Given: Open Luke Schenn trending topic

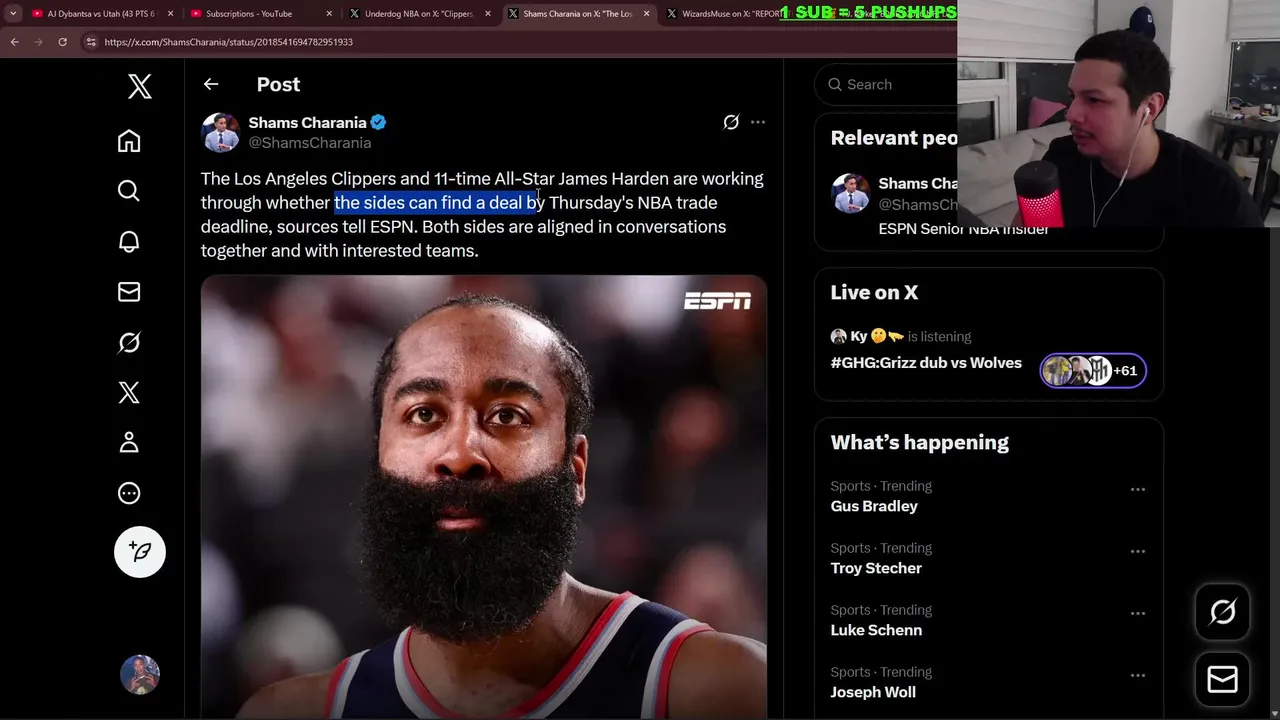Looking at the screenshot, I should tap(876, 630).
